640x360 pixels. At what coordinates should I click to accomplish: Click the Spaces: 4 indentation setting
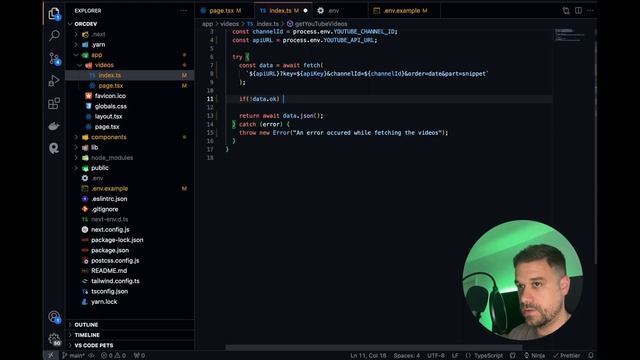click(407, 356)
